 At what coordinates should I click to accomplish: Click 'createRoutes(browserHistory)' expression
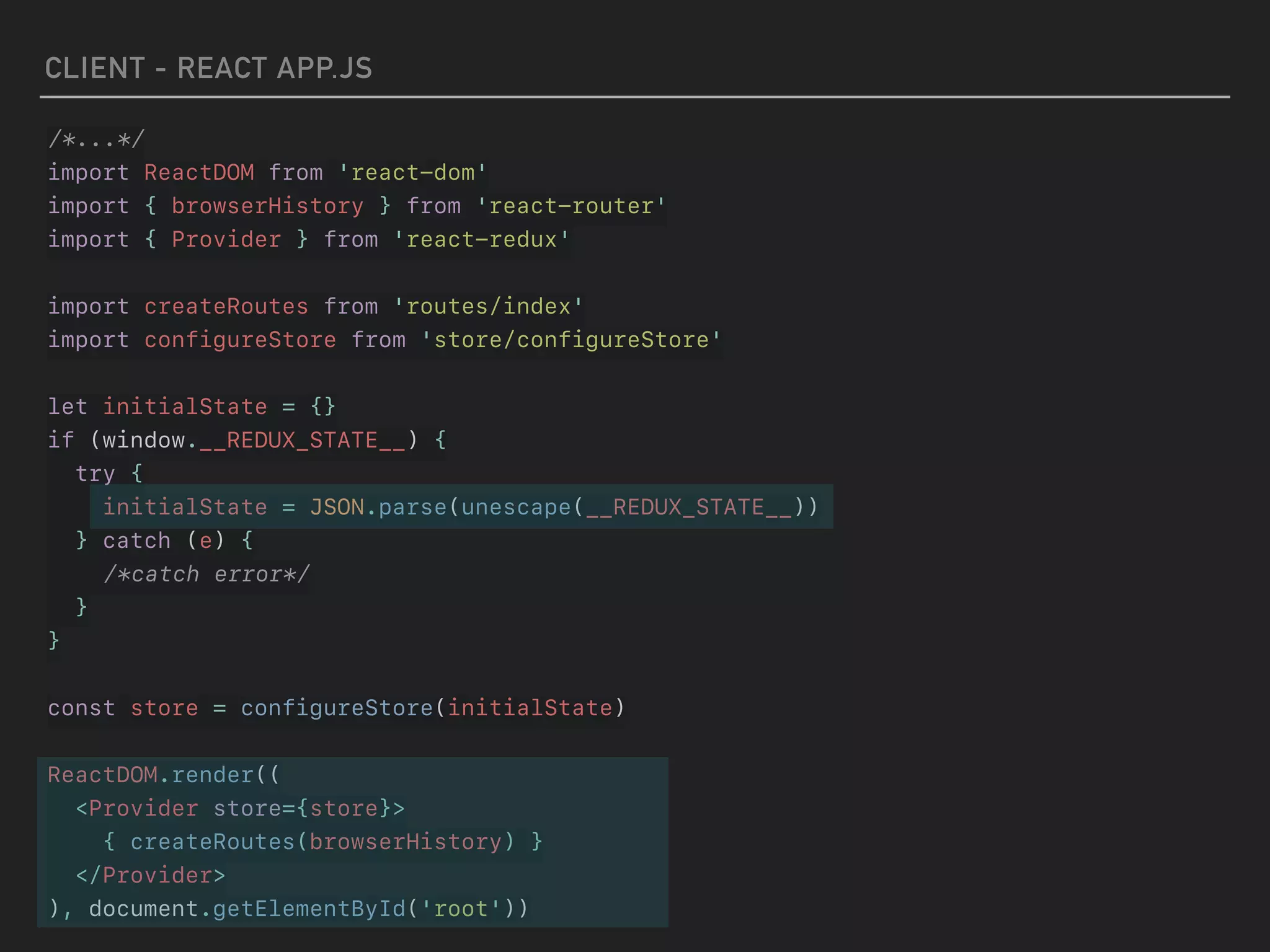tap(322, 842)
